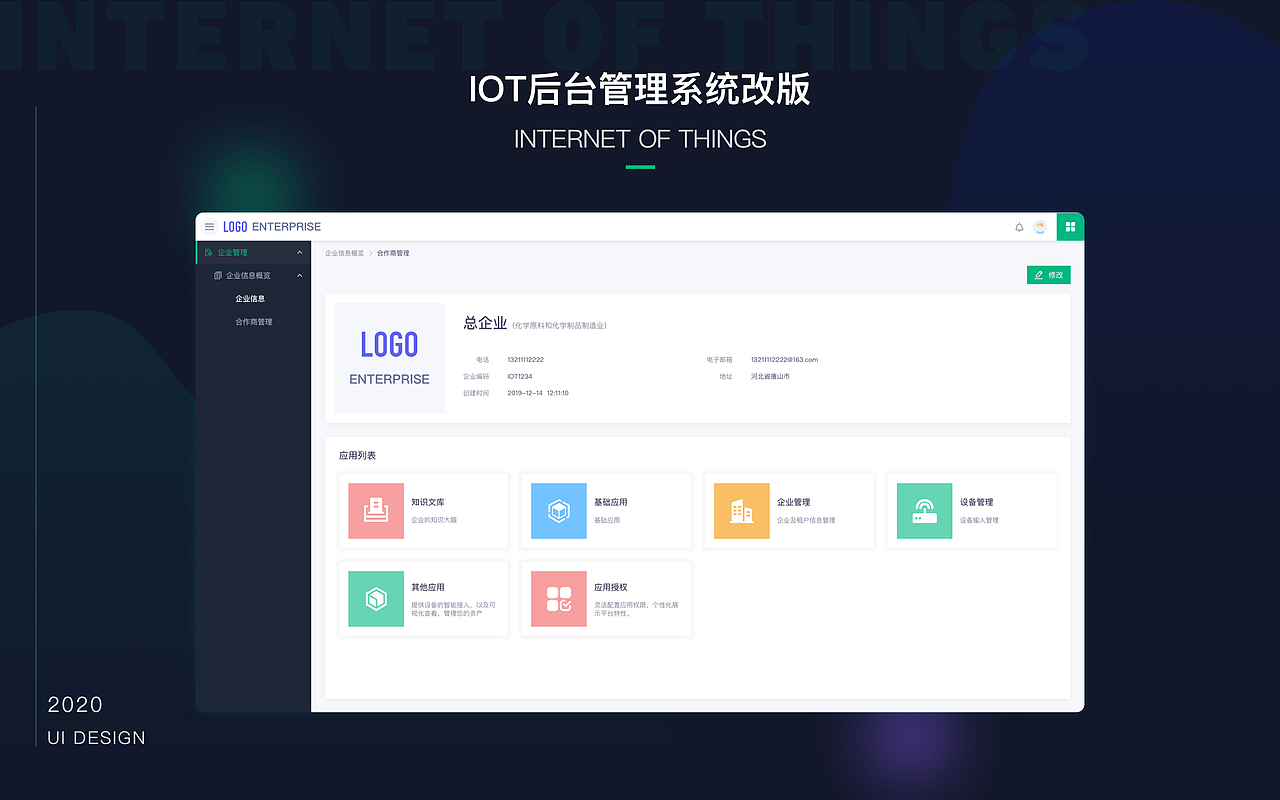Click the 设备管理 green router icon
Screen dimensions: 1280x800
[925, 511]
